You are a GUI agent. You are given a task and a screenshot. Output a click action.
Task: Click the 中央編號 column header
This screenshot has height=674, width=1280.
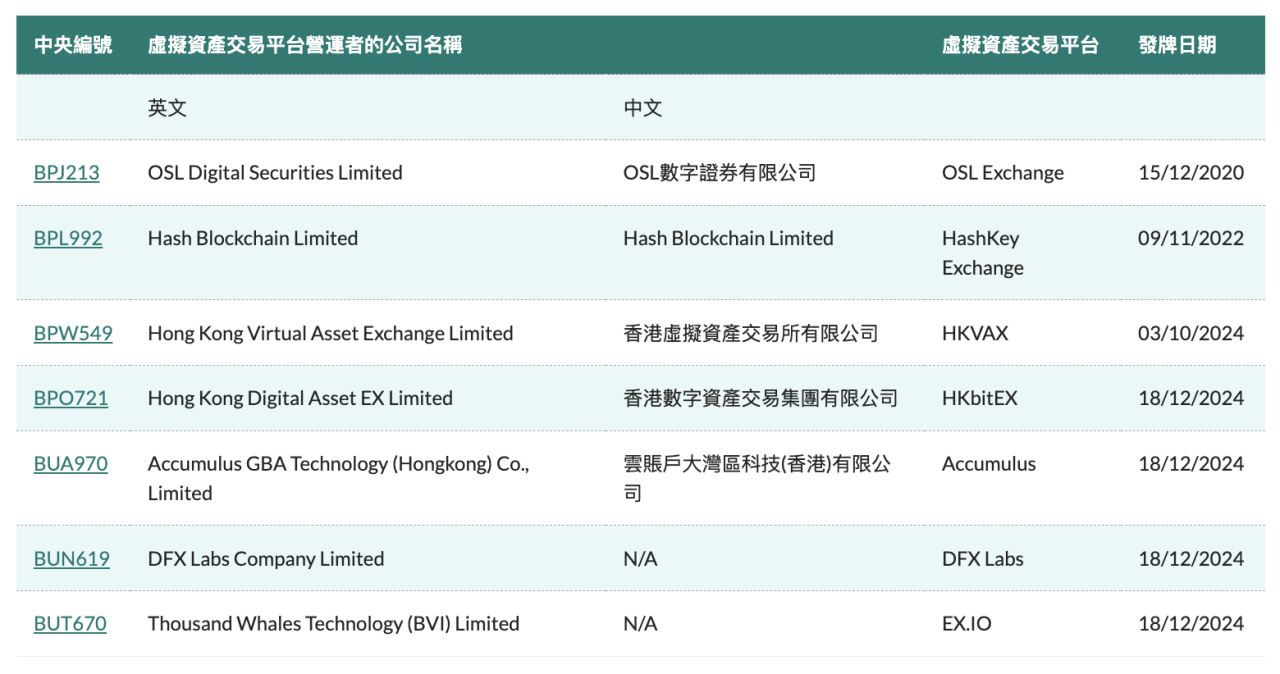pyautogui.click(x=73, y=45)
